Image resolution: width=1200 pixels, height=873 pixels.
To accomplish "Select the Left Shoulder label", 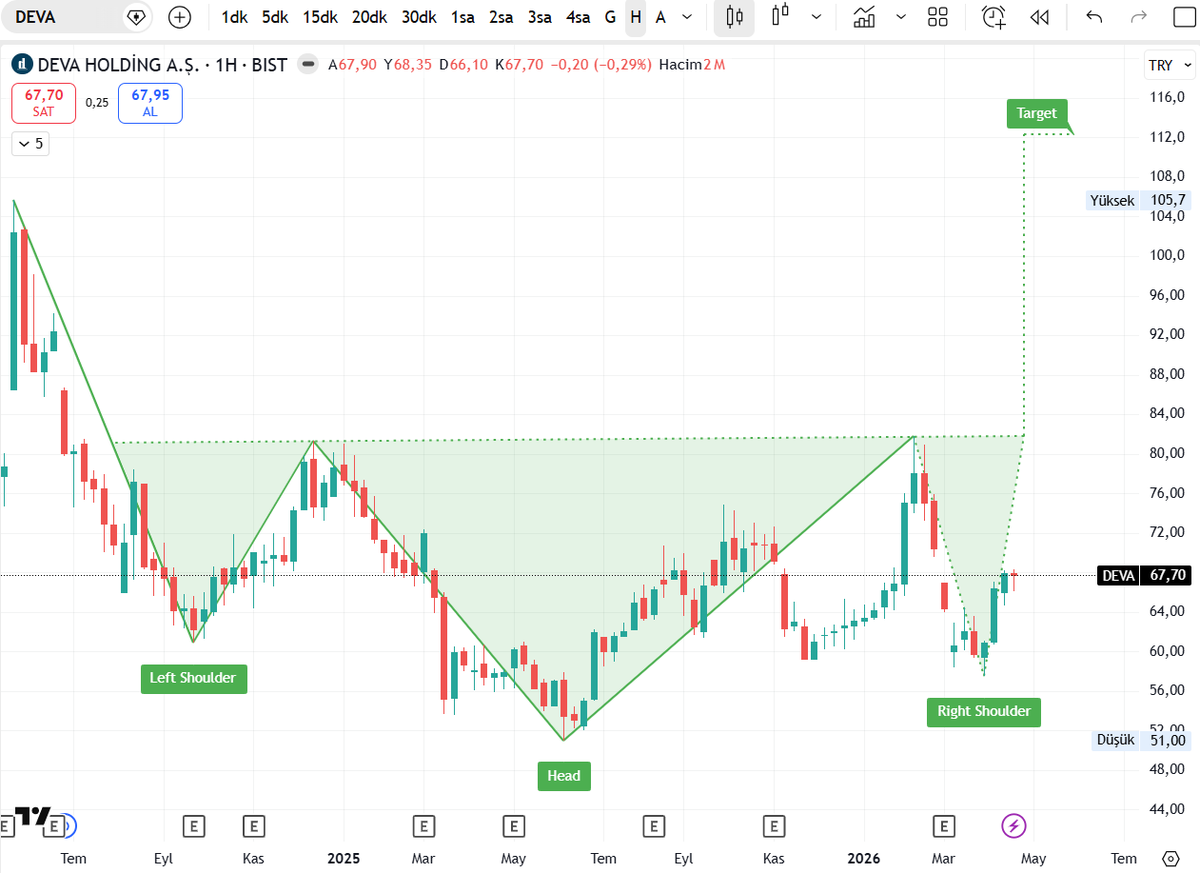I will pos(193,679).
